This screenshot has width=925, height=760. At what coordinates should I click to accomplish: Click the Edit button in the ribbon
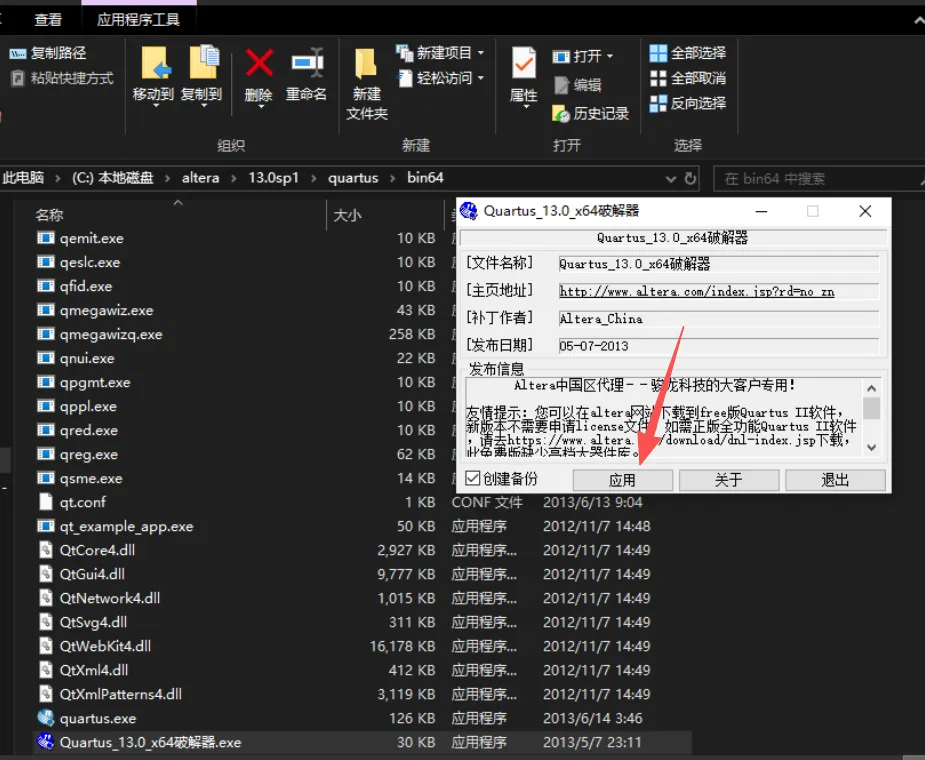(578, 85)
